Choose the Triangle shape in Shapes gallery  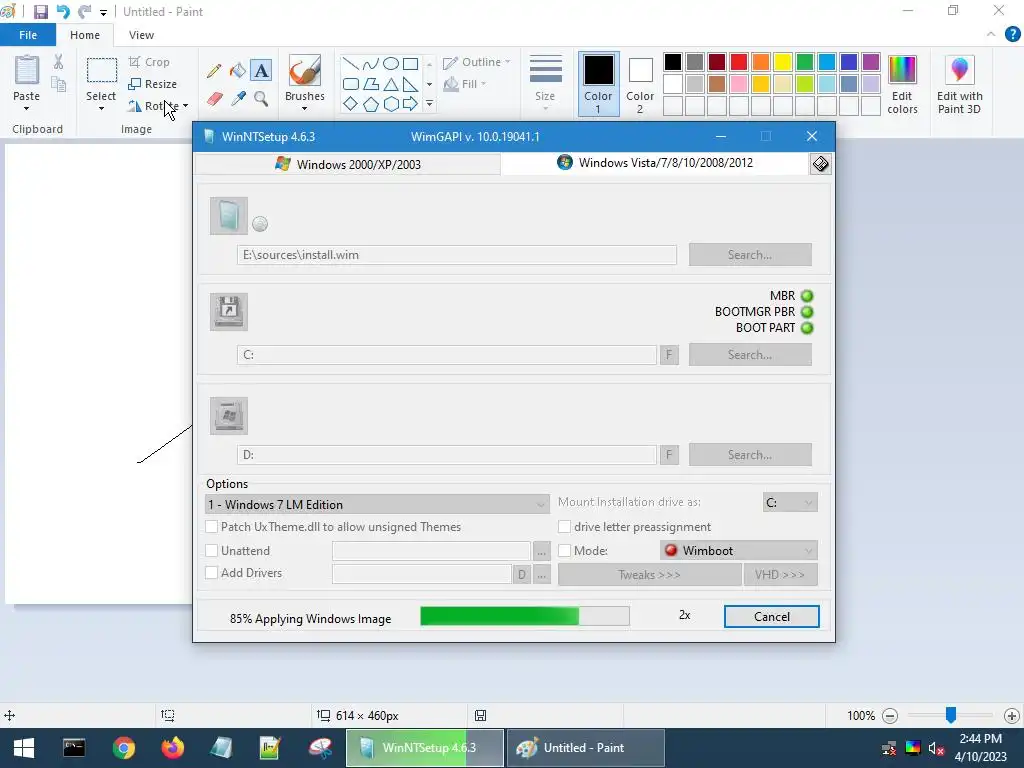coord(391,84)
